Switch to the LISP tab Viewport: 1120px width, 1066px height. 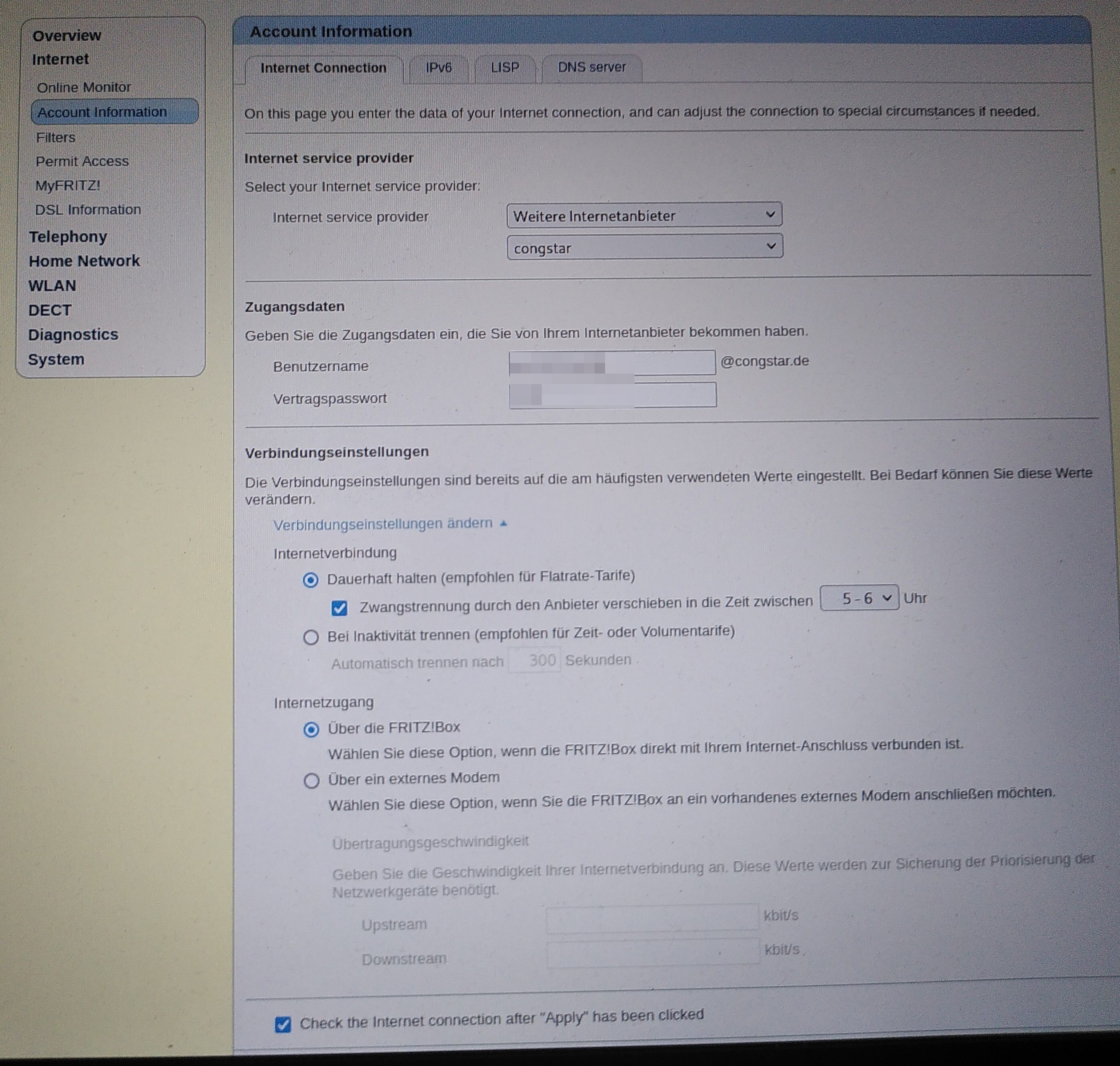505,68
